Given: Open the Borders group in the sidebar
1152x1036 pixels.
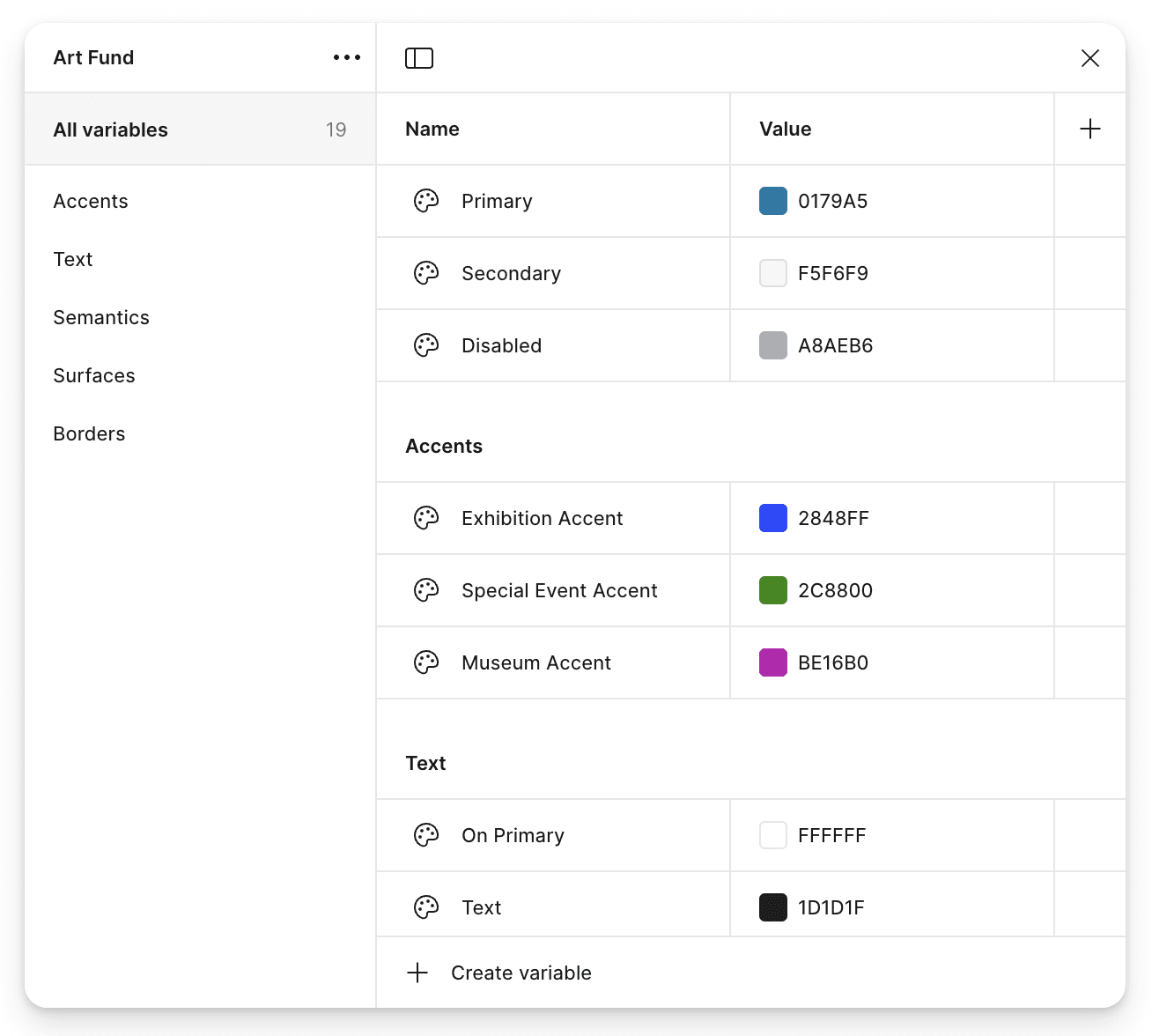Looking at the screenshot, I should click(x=89, y=433).
